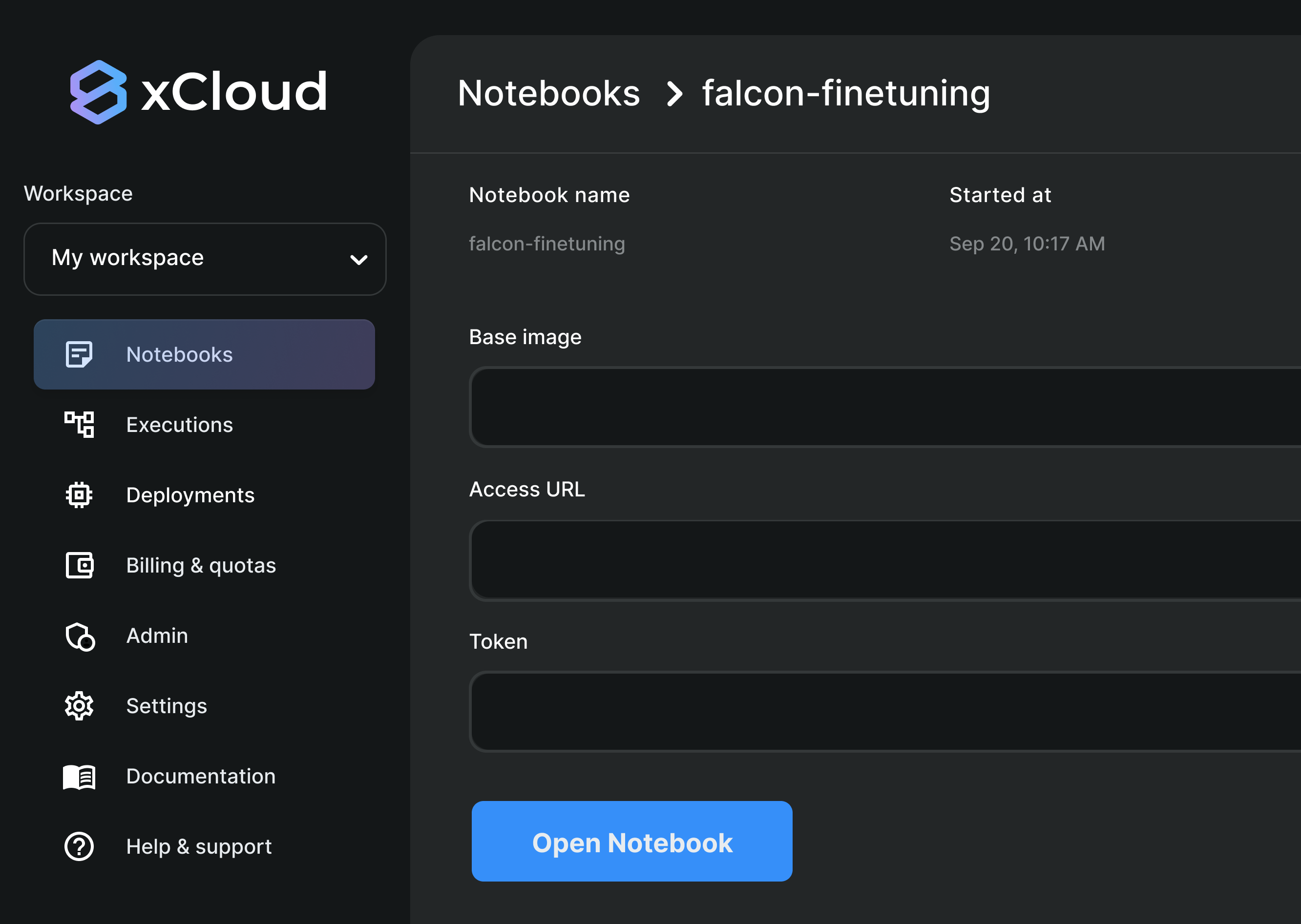Click the Billing & quotas wallet icon
Screen dimensions: 1301x924
pyautogui.click(x=79, y=565)
